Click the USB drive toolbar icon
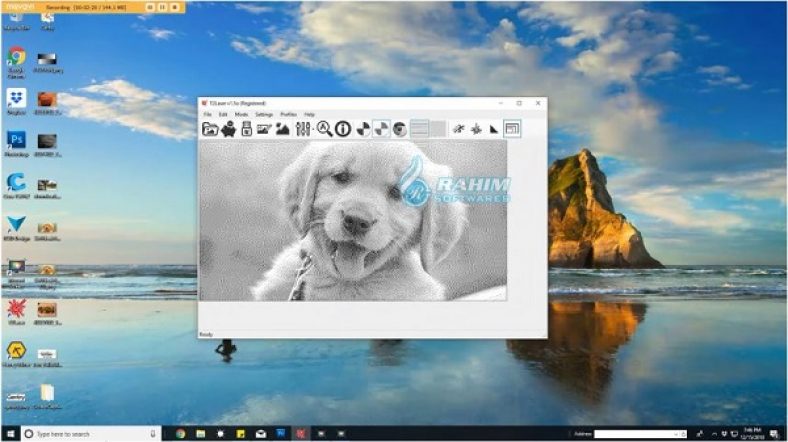 [x=247, y=129]
